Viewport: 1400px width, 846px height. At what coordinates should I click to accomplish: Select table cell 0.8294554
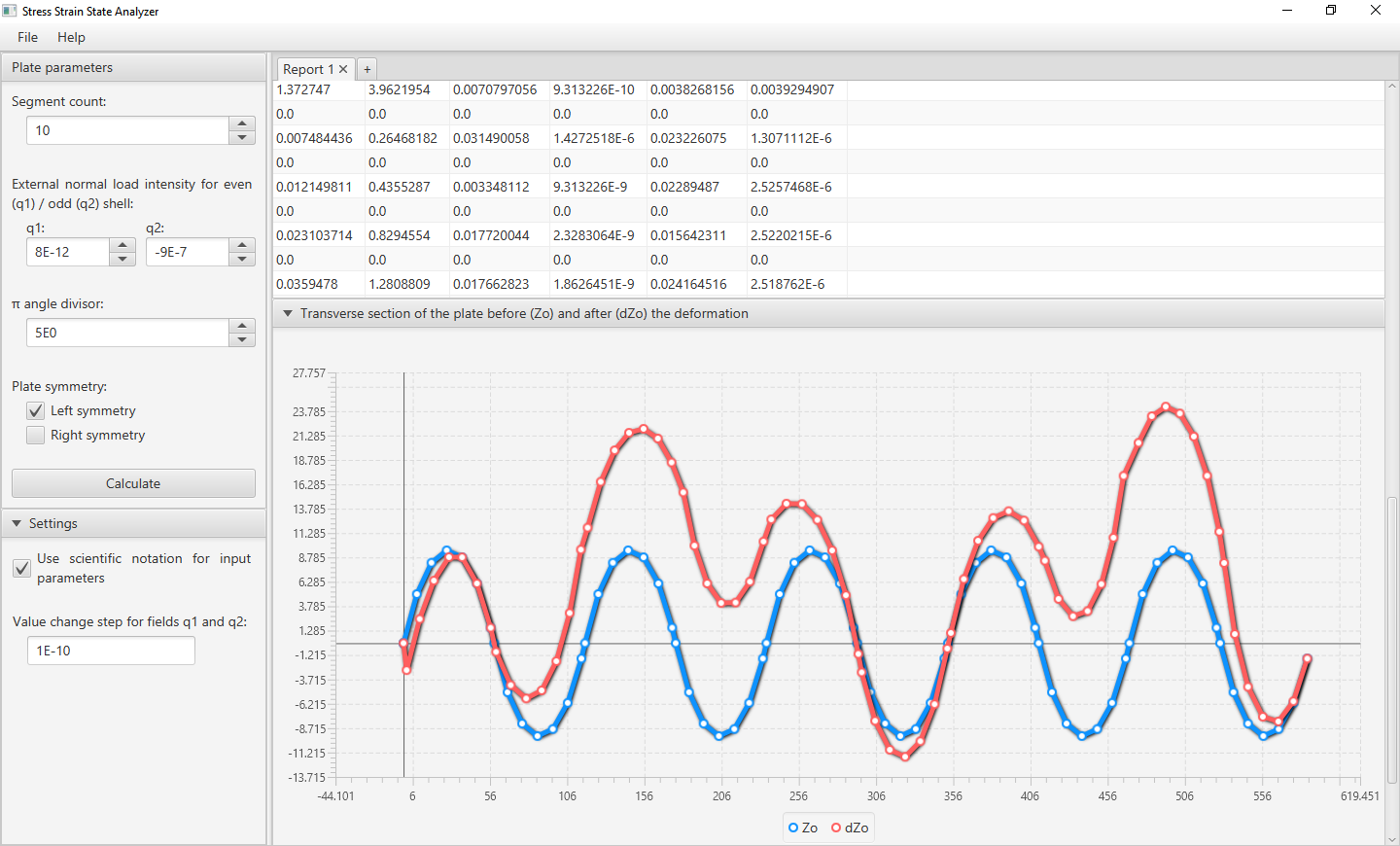click(406, 235)
